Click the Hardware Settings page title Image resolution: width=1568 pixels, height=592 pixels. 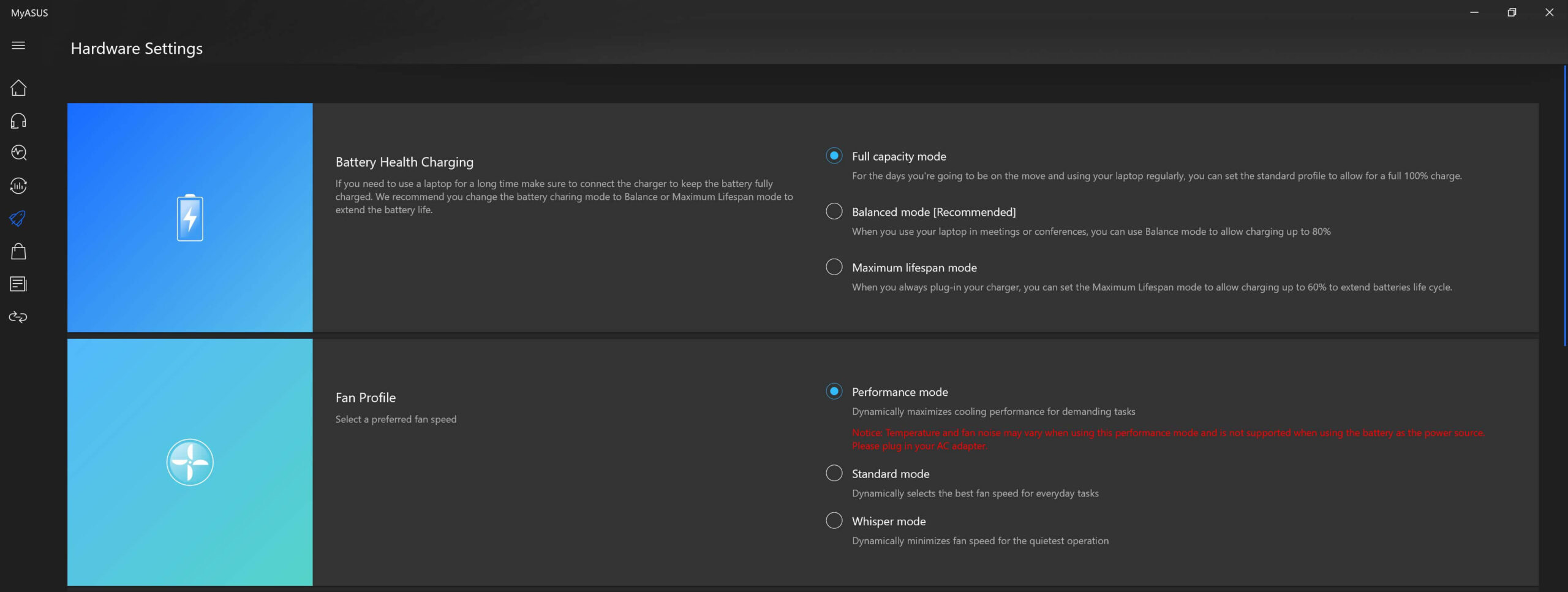tap(137, 48)
